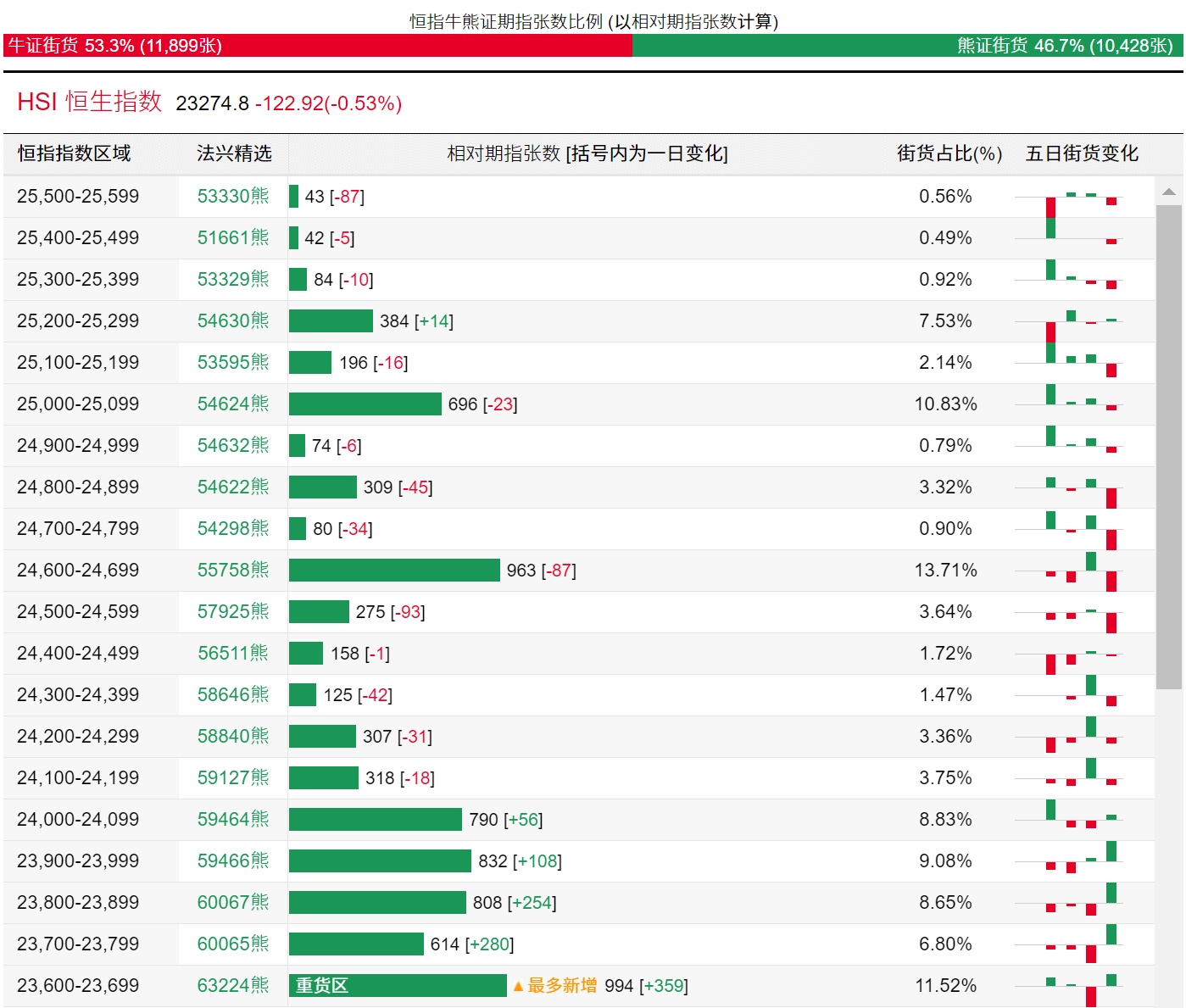Click the scrollbar up arrow
This screenshot has width=1186, height=1008.
pyautogui.click(x=1169, y=192)
